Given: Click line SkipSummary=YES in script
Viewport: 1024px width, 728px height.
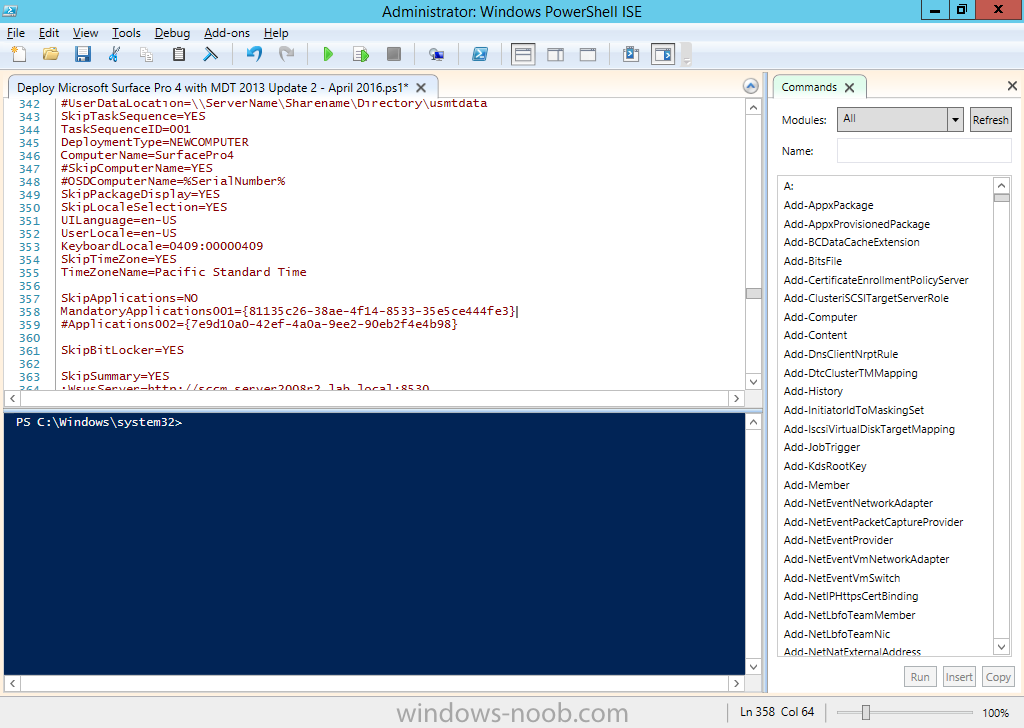Looking at the screenshot, I should tap(115, 376).
